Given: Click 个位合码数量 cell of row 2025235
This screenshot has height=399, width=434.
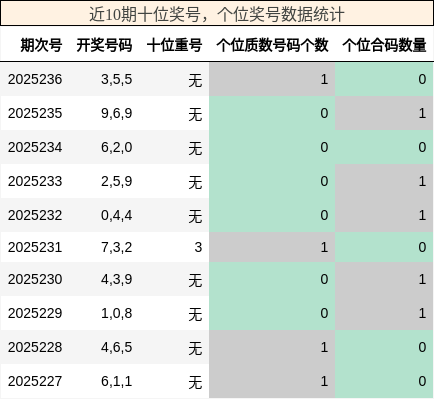Looking at the screenshot, I should (384, 113).
